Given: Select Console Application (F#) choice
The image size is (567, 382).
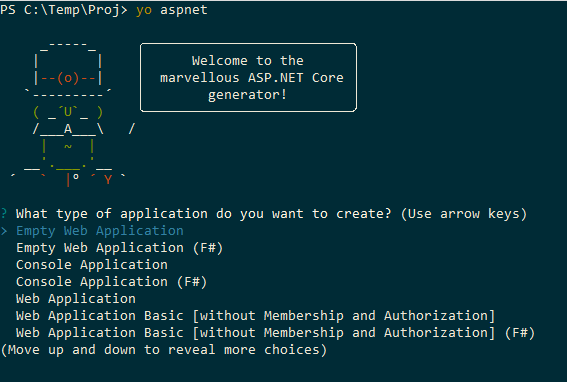Looking at the screenshot, I should point(111,282).
